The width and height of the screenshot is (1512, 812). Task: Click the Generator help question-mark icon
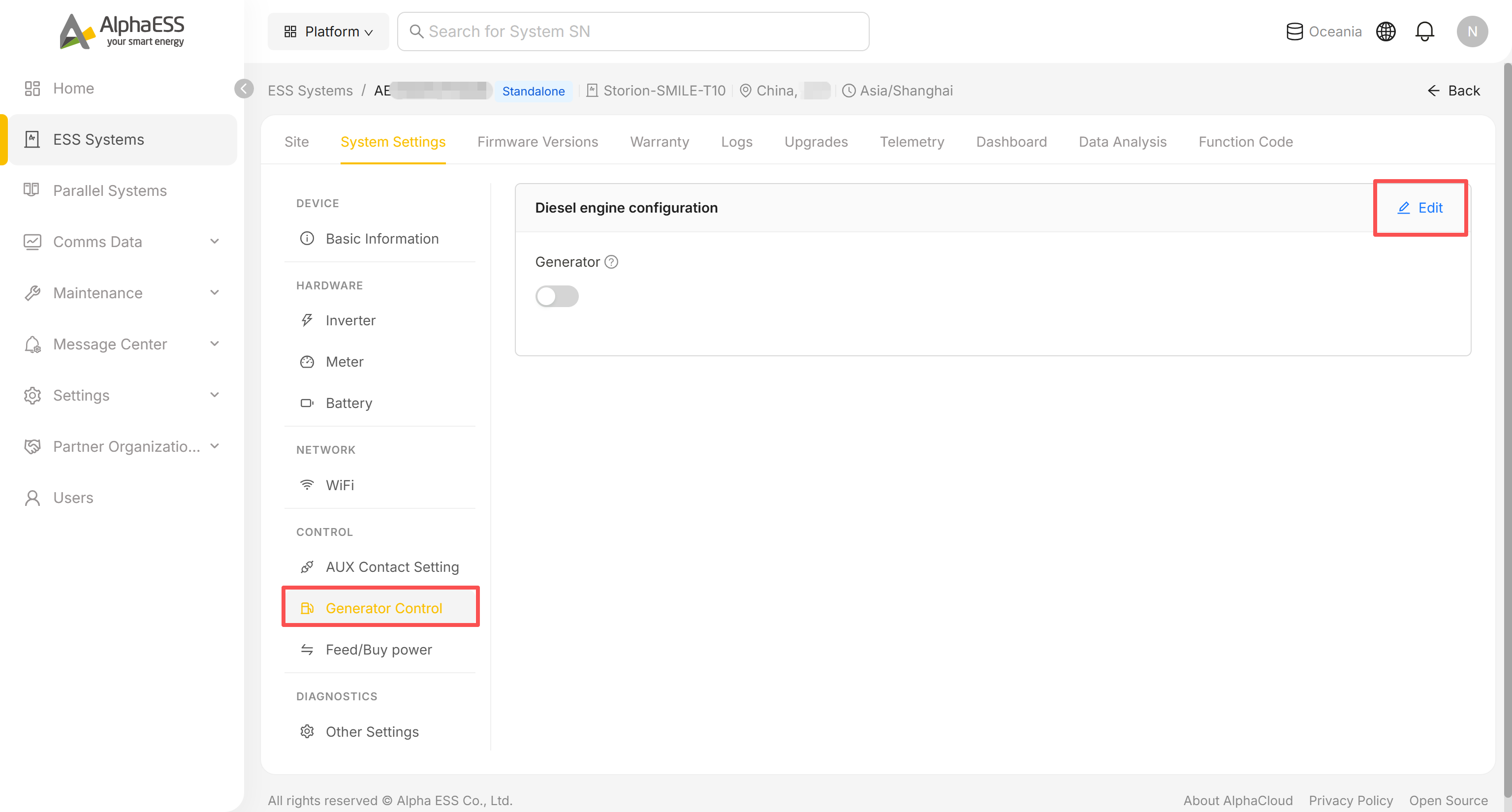pyautogui.click(x=611, y=262)
